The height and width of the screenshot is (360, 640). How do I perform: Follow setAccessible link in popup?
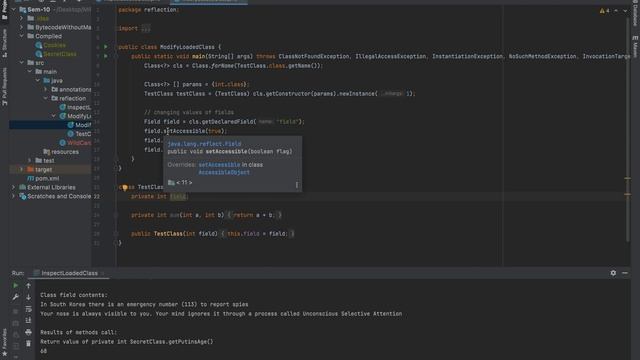tap(220, 165)
